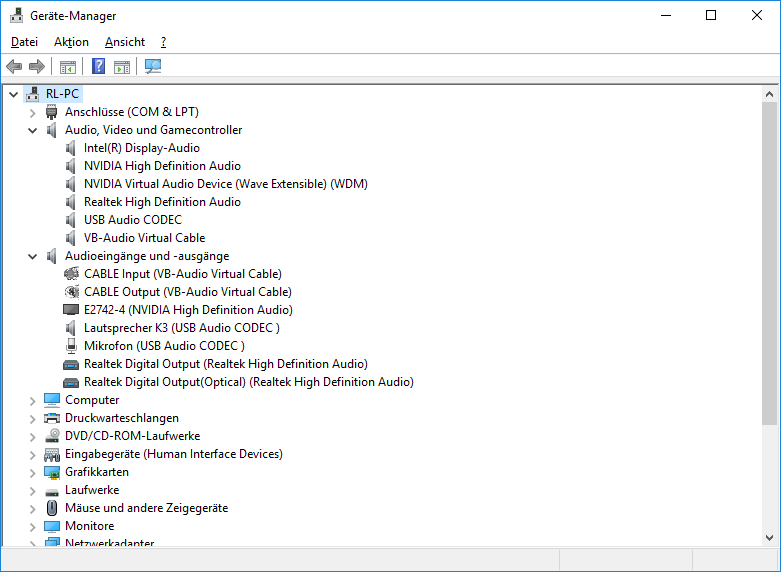The image size is (781, 572).
Task: Click the show/hide action pane icon
Action: pyautogui.click(x=122, y=67)
